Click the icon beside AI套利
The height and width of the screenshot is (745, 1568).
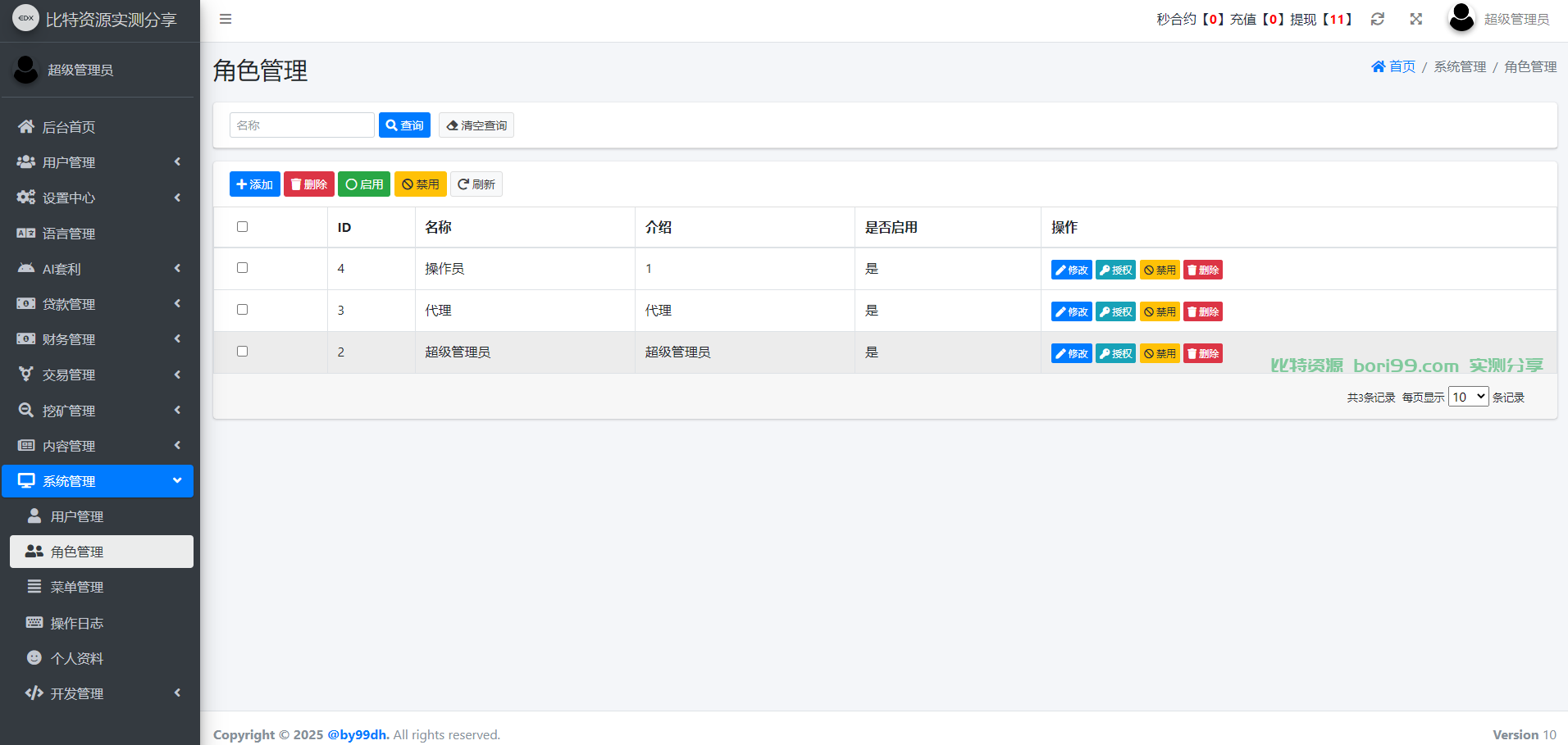coord(26,268)
